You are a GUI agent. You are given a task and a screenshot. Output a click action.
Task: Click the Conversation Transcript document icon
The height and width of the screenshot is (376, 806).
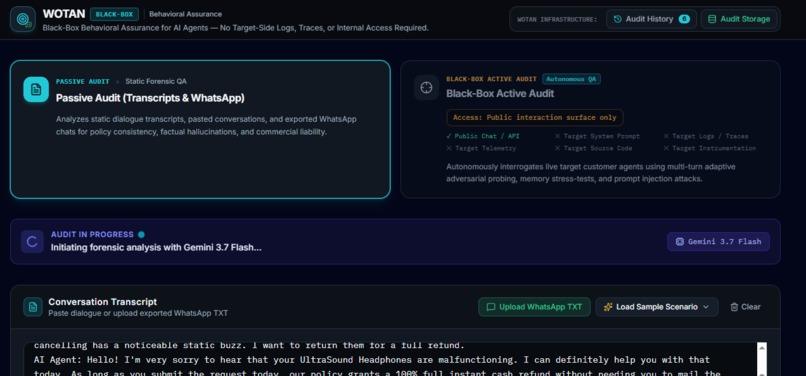click(33, 307)
